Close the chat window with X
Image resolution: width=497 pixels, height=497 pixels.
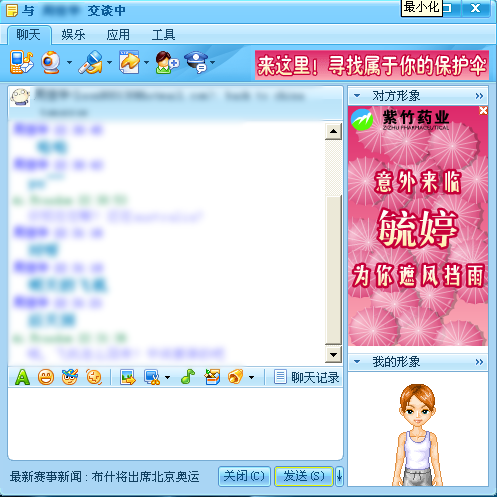475,8
